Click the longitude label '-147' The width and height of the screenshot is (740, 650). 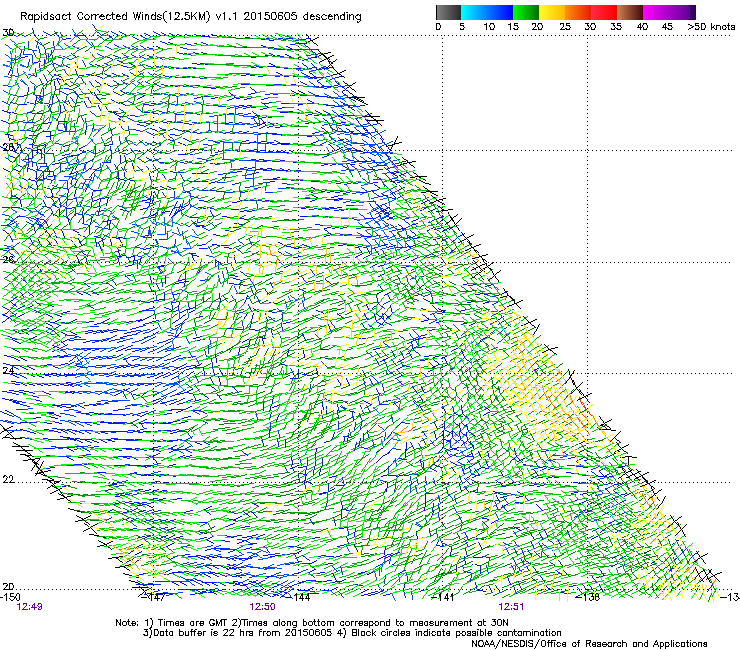coord(154,597)
